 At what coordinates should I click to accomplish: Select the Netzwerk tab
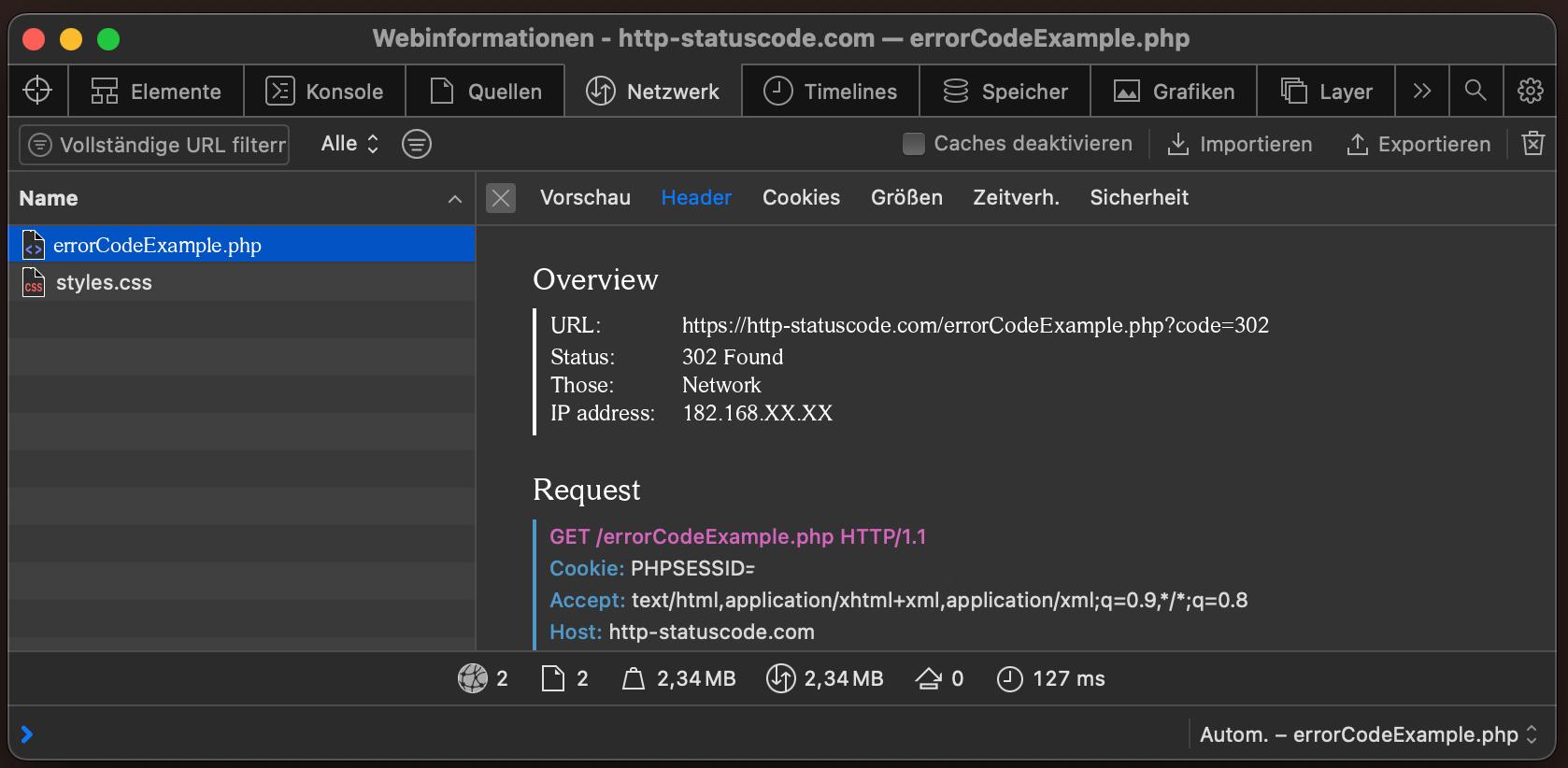pyautogui.click(x=653, y=91)
